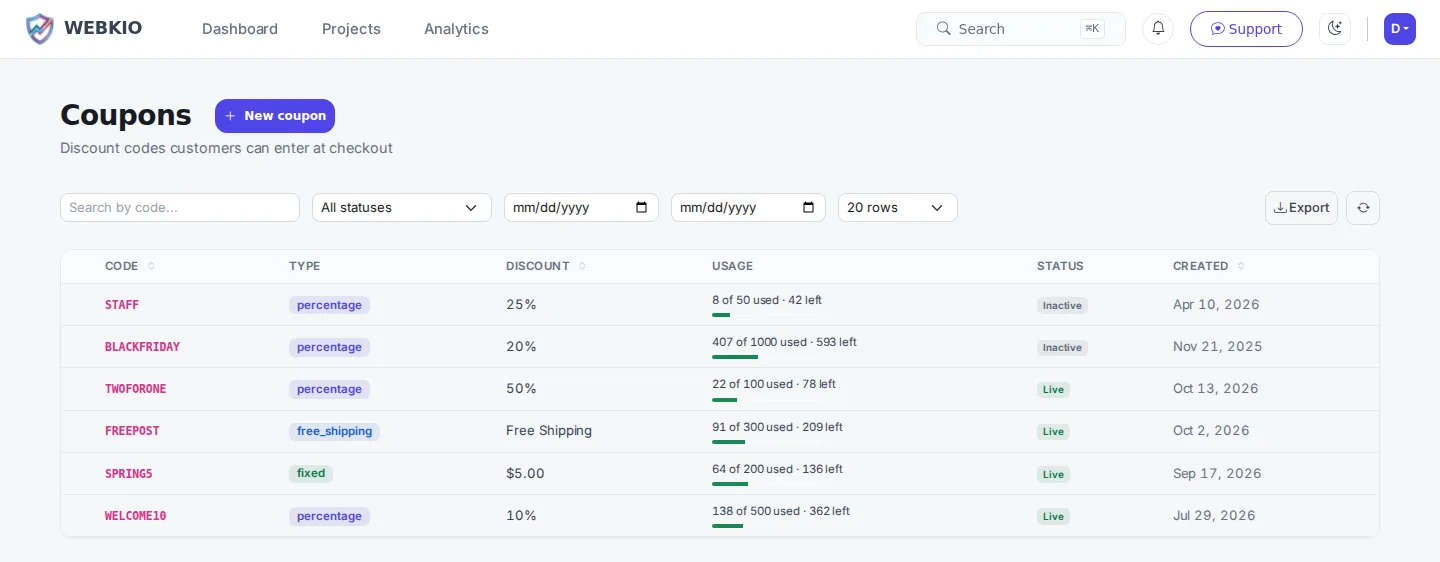This screenshot has width=1440, height=562.
Task: Click the Support button
Action: [x=1246, y=29]
